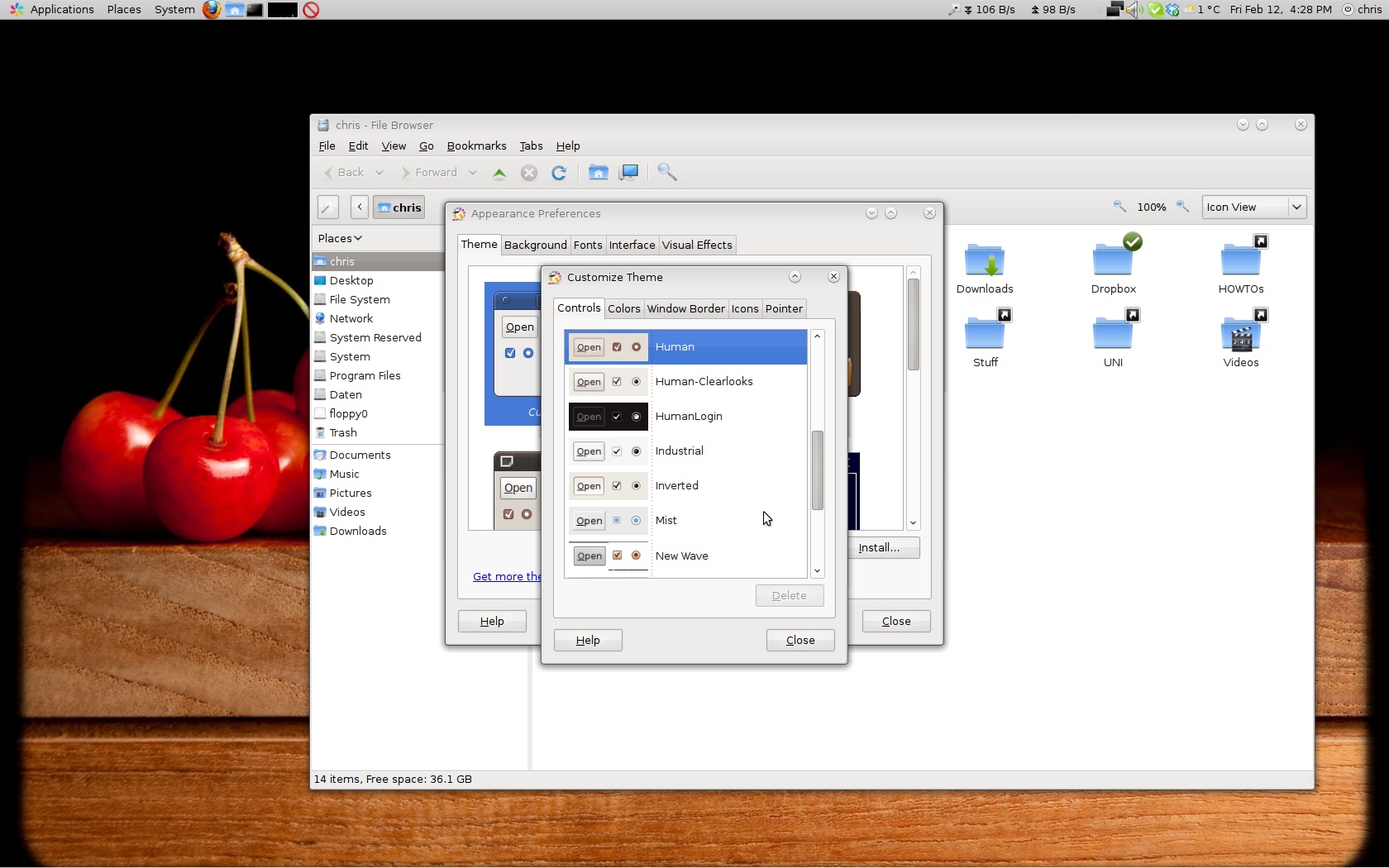
Task: Click the user menu 'chris' in top panel
Action: click(x=1363, y=10)
